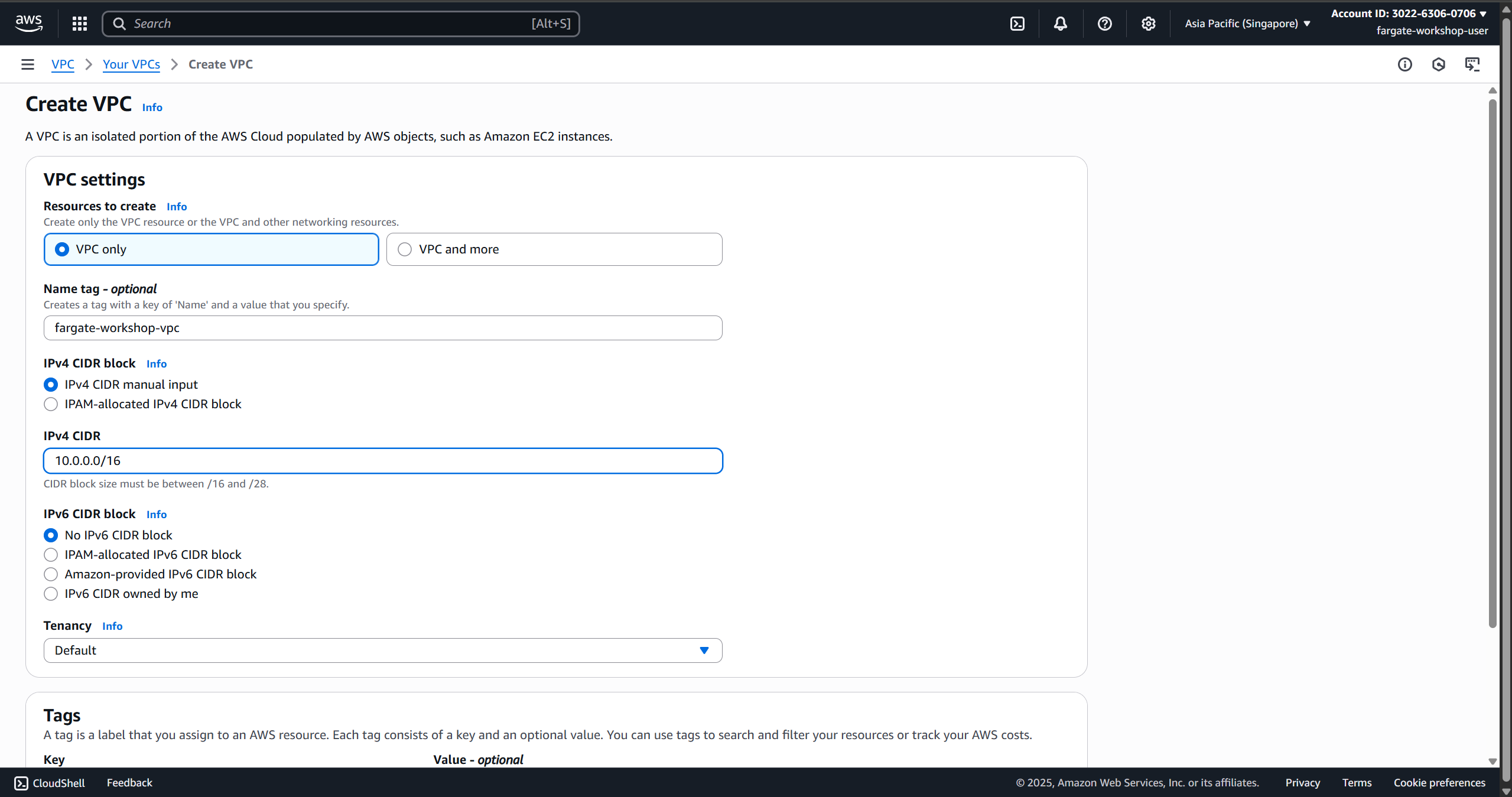Click CloudShell icon in footer

point(21,783)
